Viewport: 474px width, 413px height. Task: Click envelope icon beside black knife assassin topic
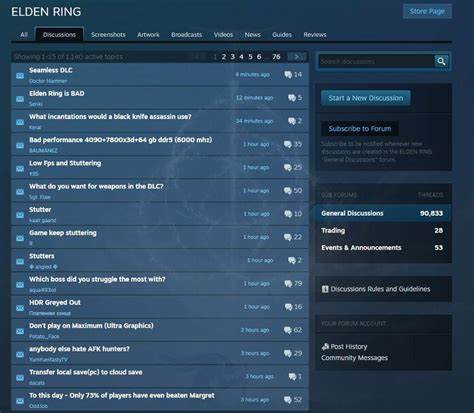[20, 123]
